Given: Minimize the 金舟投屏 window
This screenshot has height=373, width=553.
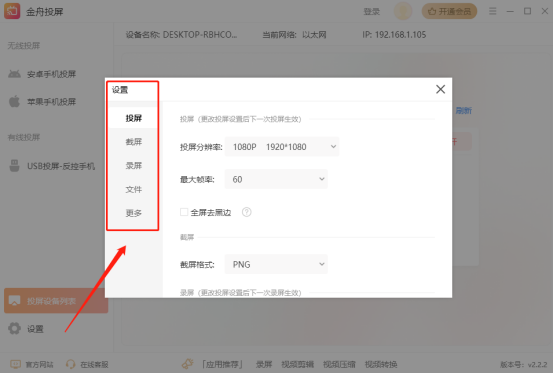Looking at the screenshot, I should point(510,11).
